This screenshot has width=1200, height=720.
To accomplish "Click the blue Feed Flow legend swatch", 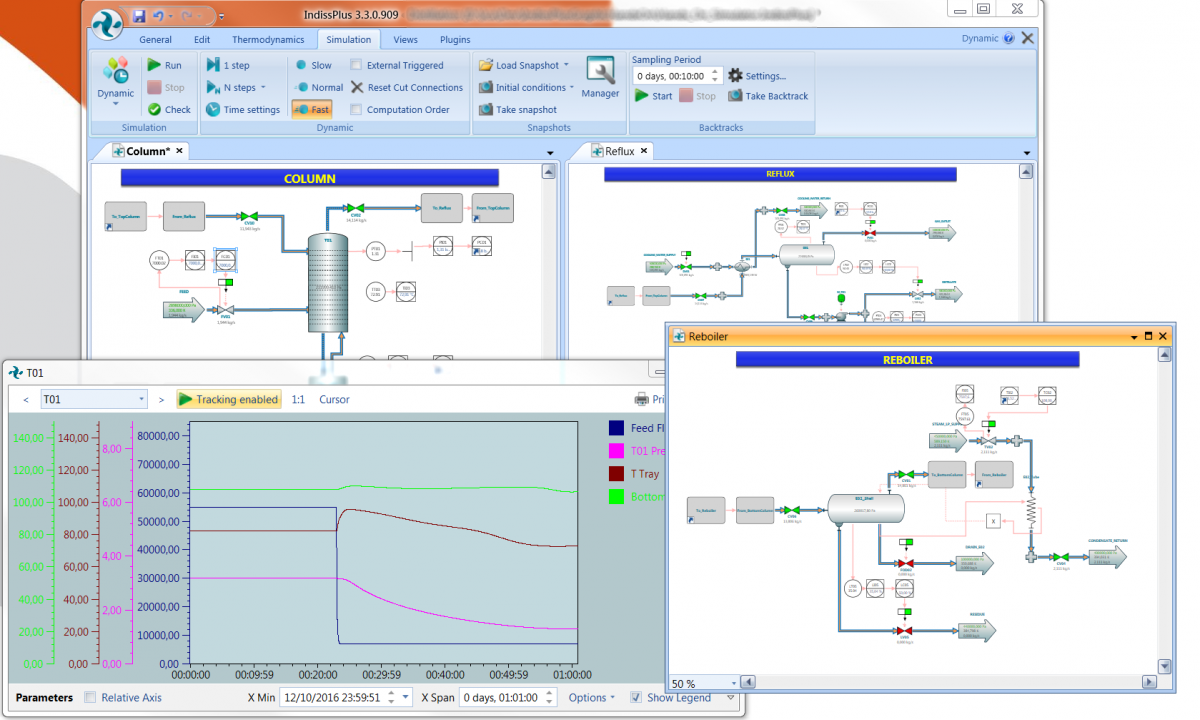I will (x=616, y=428).
